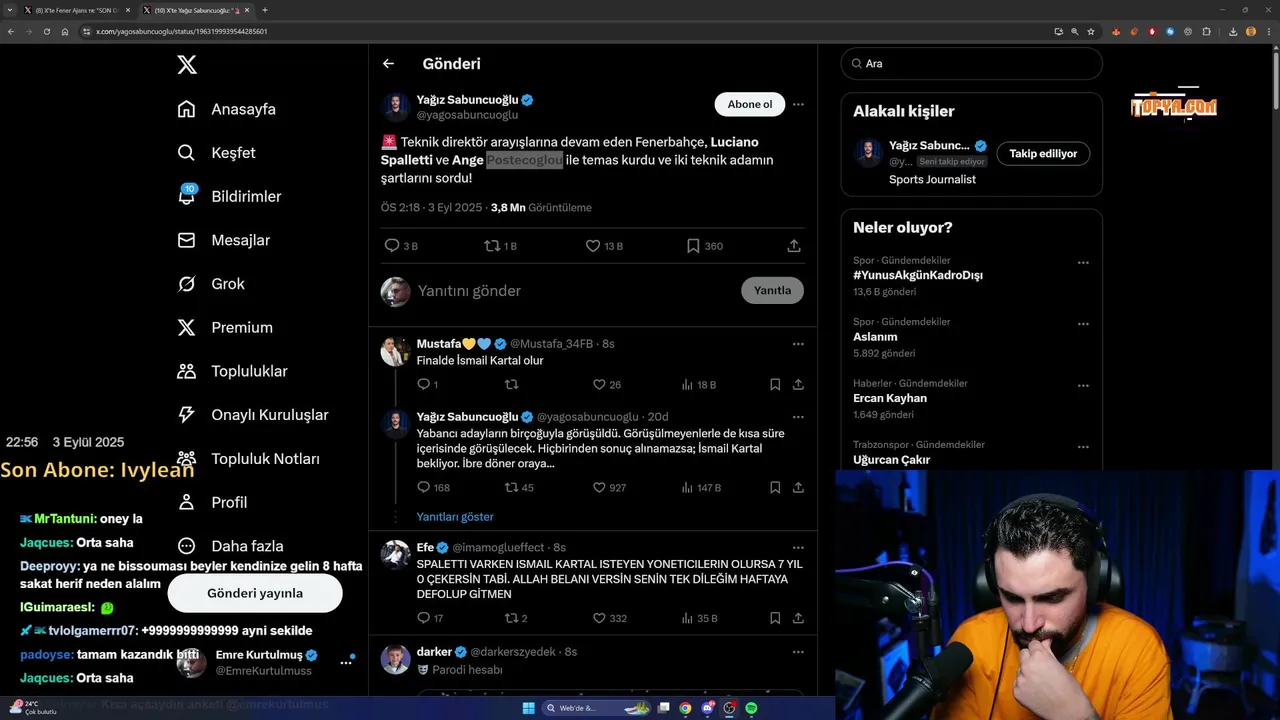This screenshot has width=1280, height=720.
Task: Bookmark Efe's comment
Action: (775, 618)
